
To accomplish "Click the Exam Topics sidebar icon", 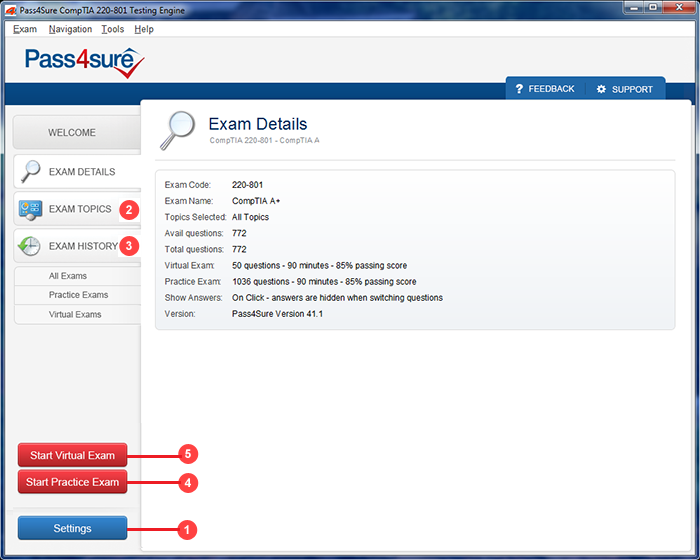I will click(30, 209).
